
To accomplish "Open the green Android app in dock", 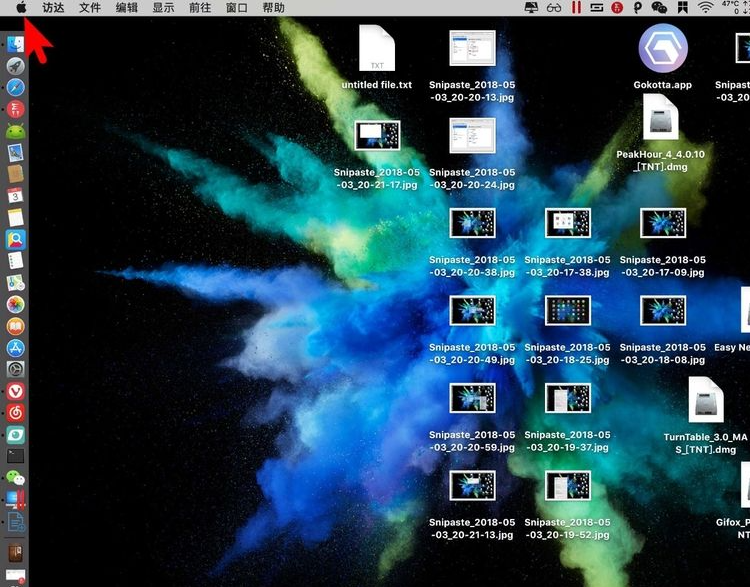I will (x=15, y=131).
